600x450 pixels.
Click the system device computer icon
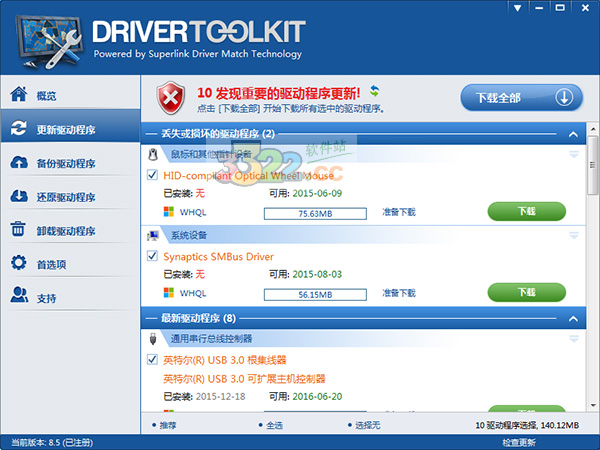tap(153, 236)
